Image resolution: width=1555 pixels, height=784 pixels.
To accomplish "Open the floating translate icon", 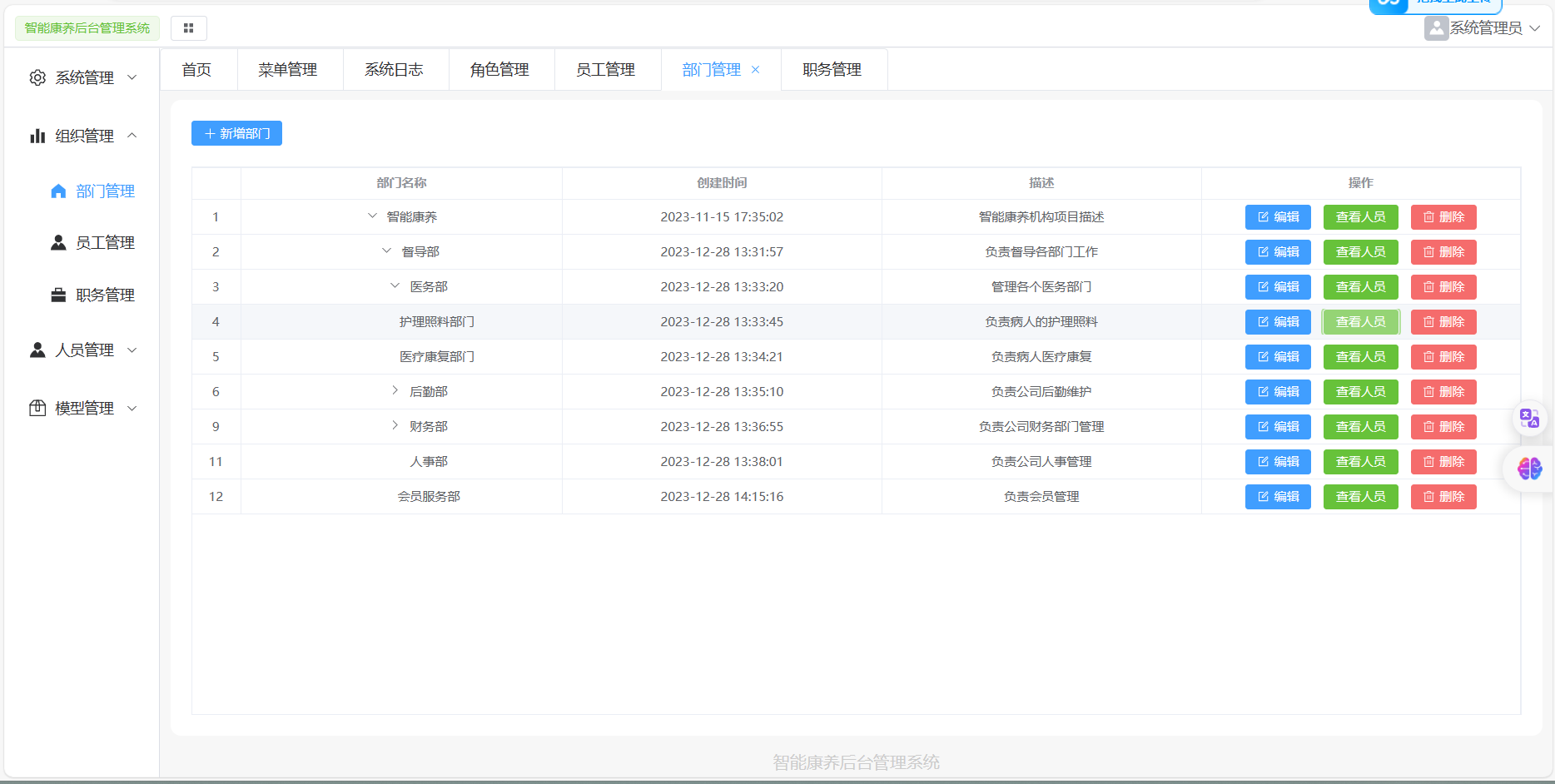I will pos(1530,418).
